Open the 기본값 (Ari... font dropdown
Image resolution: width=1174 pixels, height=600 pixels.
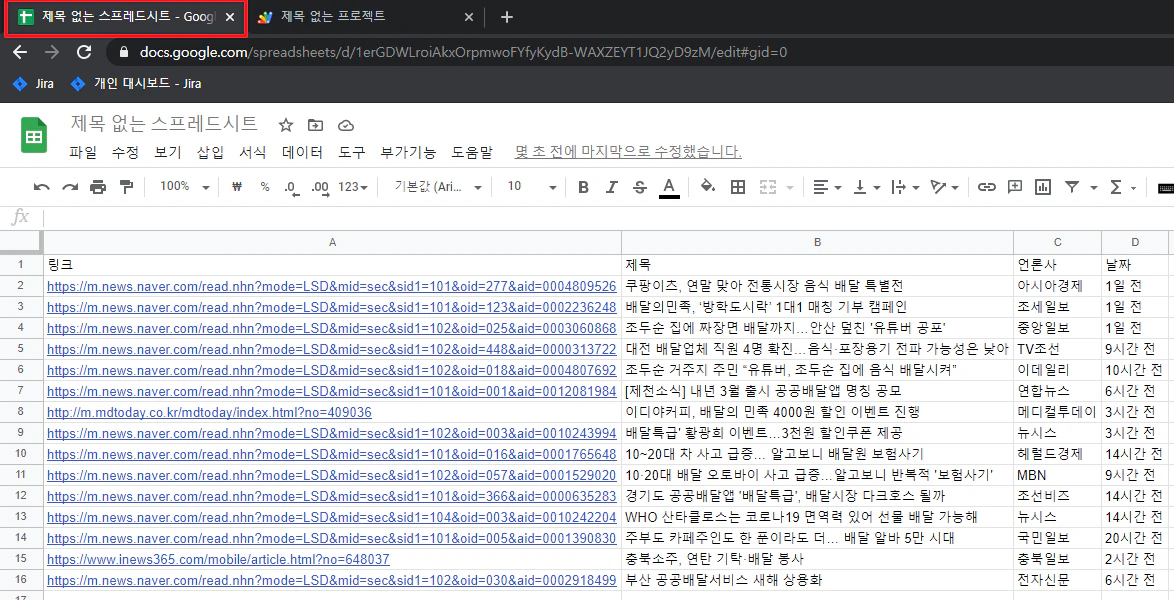click(439, 187)
